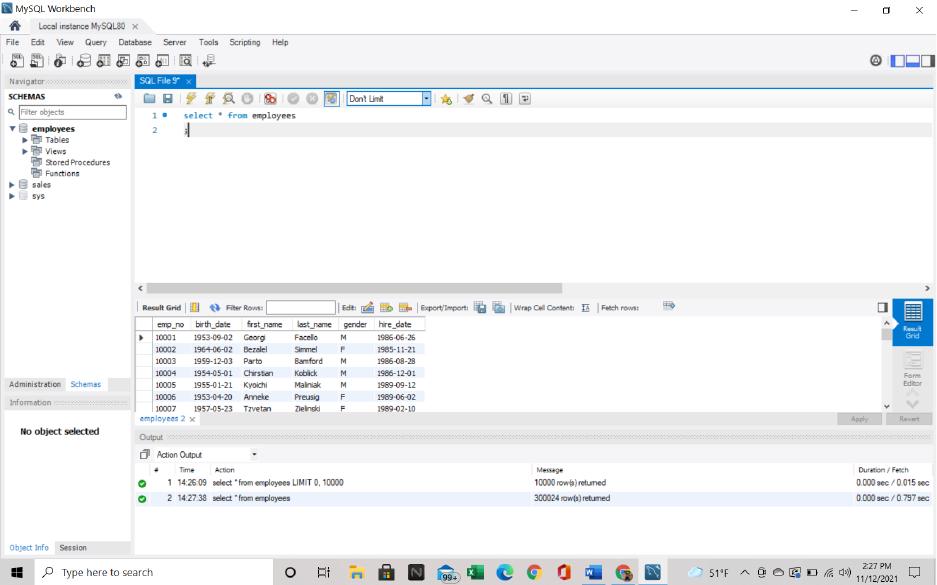
Task: Expand the Views node
Action: coord(25,151)
